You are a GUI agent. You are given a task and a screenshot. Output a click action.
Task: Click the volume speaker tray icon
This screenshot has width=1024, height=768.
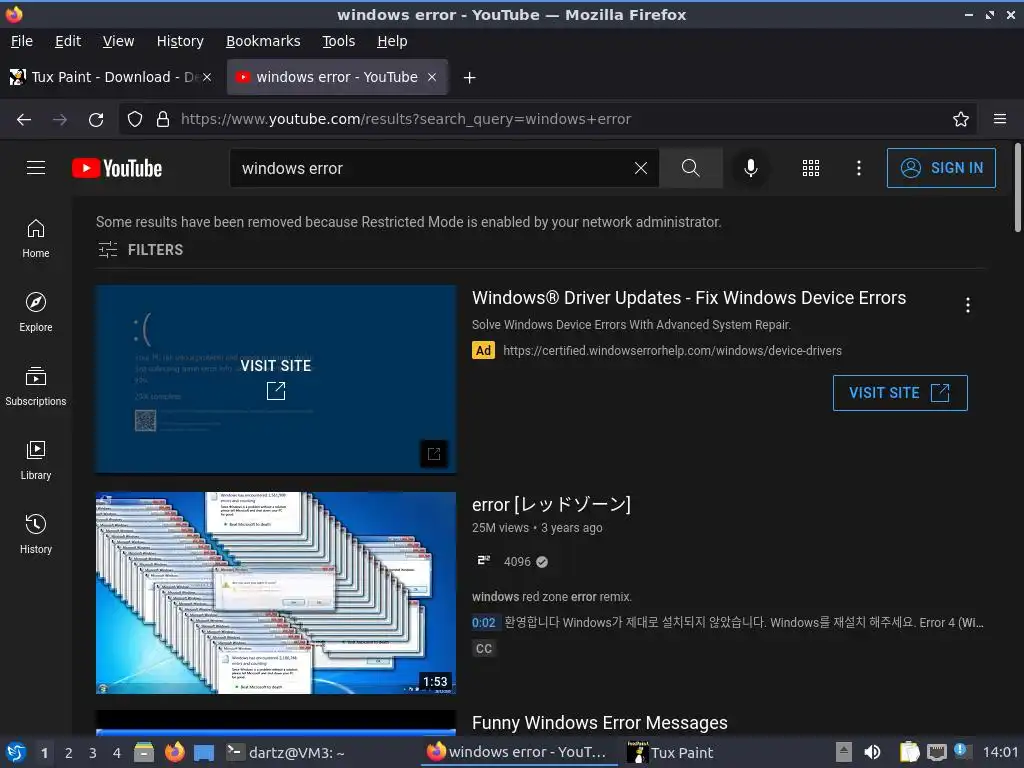coord(872,752)
